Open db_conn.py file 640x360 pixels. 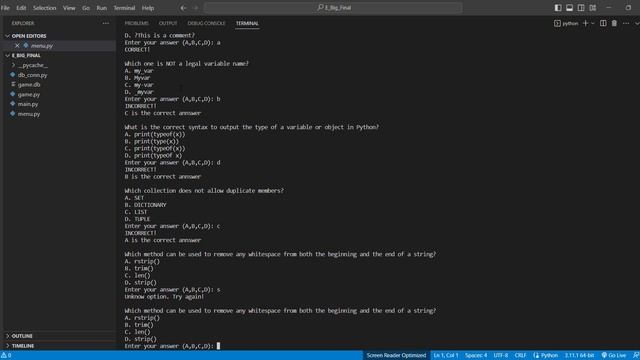pyautogui.click(x=32, y=75)
